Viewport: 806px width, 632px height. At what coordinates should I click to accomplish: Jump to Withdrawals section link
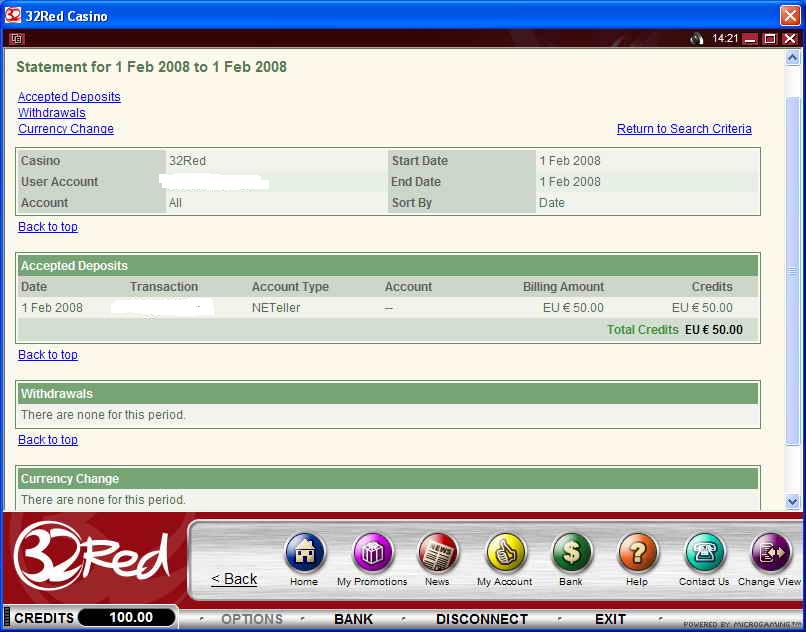click(52, 113)
